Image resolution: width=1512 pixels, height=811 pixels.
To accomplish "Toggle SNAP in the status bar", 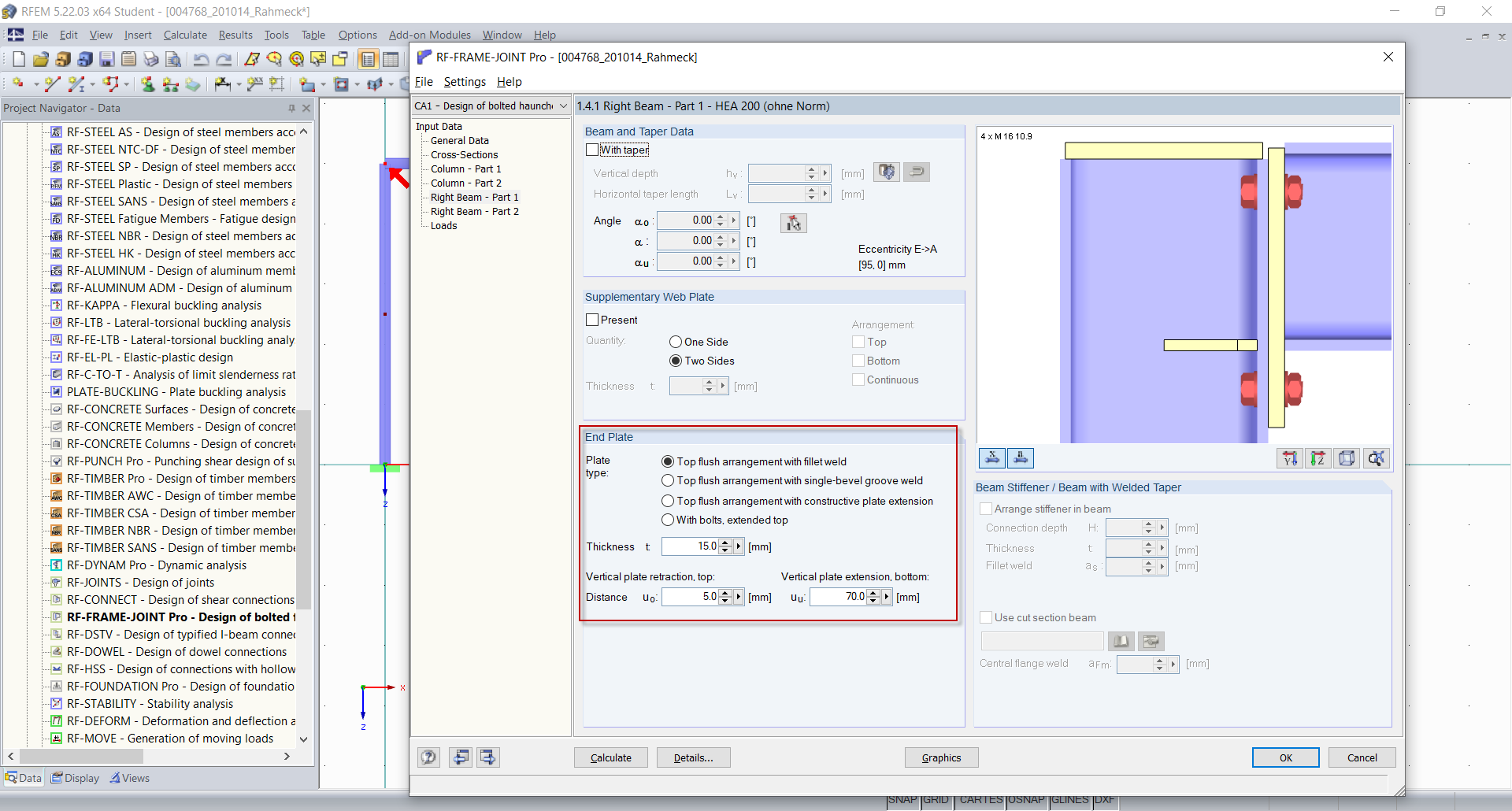I will click(902, 800).
